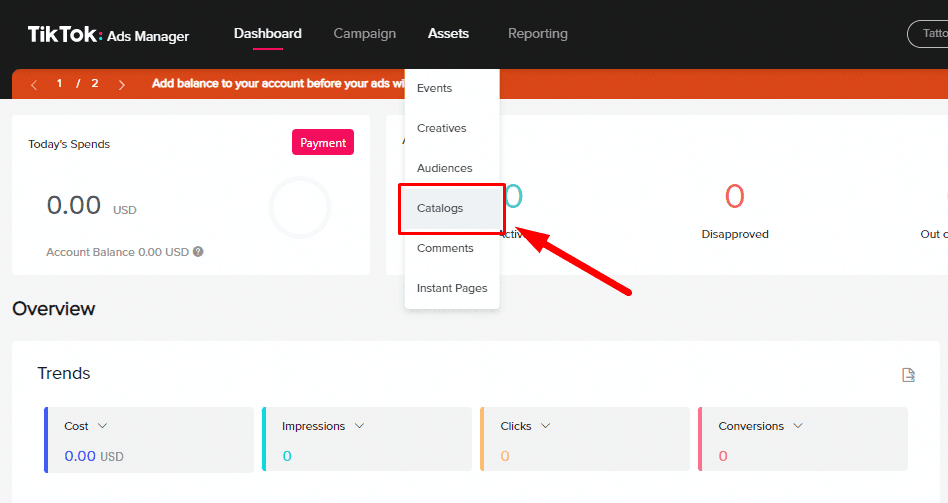Screen dimensions: 948x503
Task: Open the Campaign tab
Action: [x=364, y=34]
